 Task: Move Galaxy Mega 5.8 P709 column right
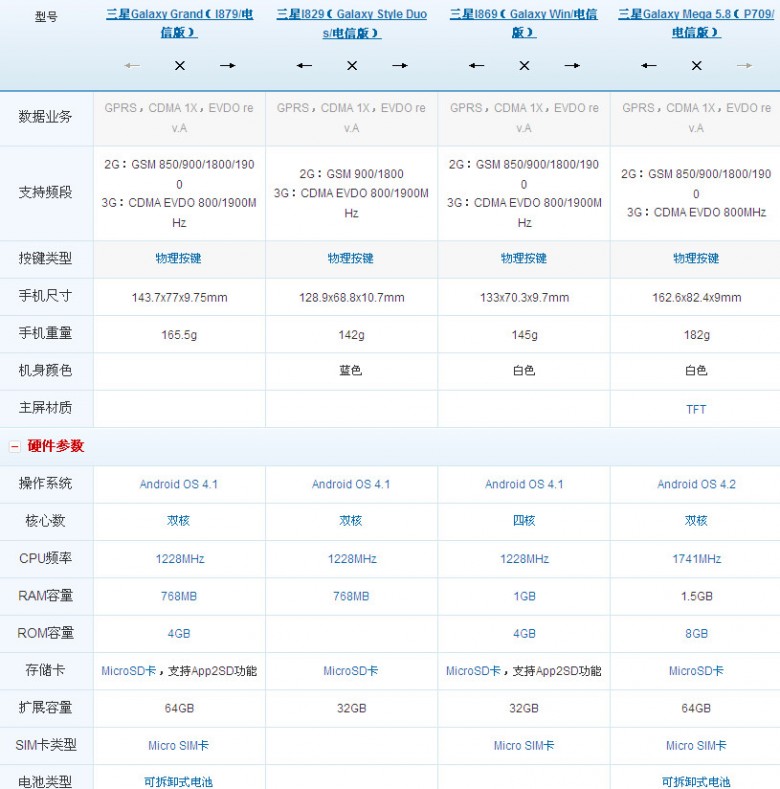tap(744, 65)
